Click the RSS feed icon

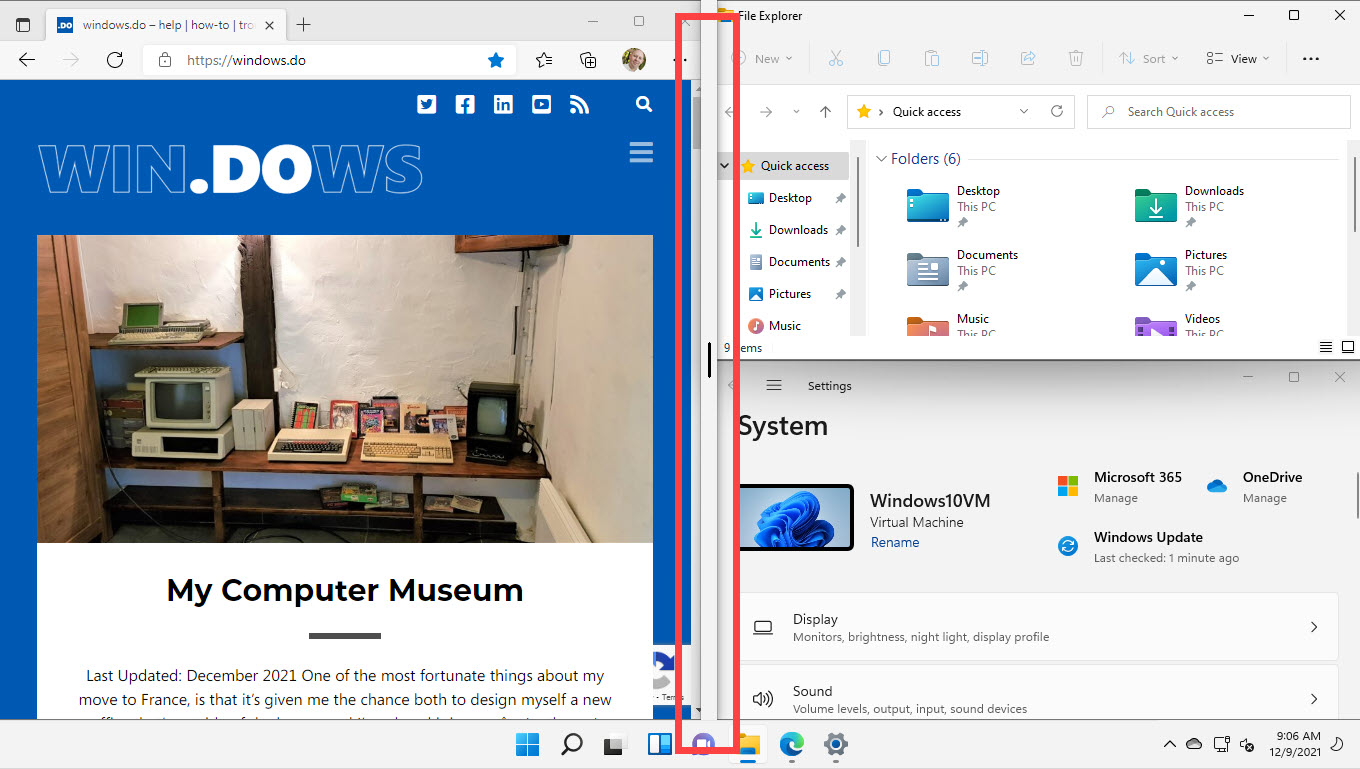point(579,104)
